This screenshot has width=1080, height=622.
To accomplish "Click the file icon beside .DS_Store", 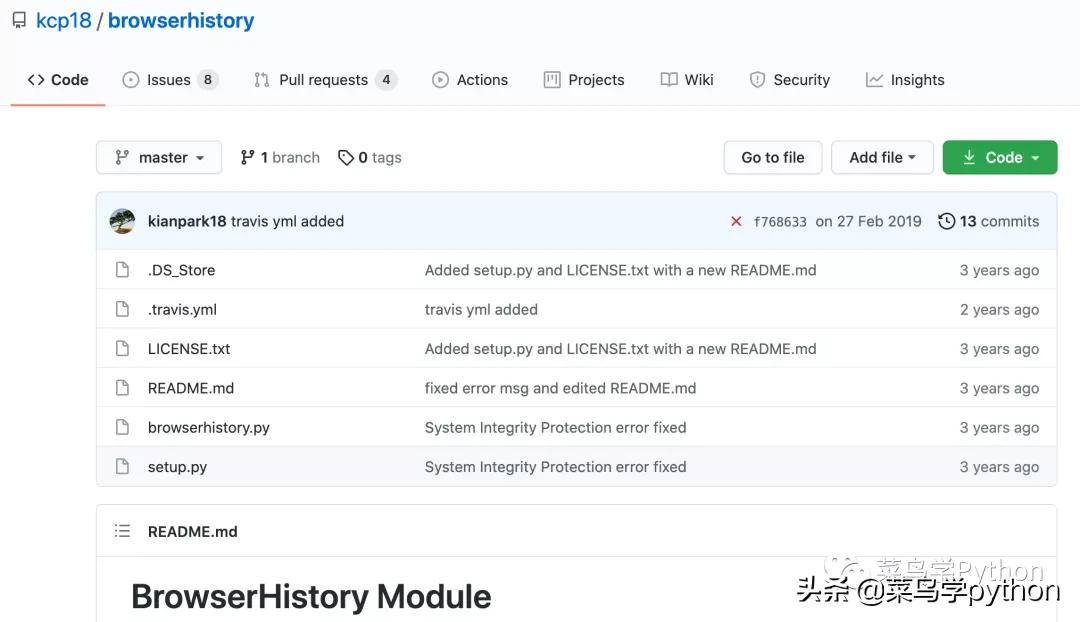I will pyautogui.click(x=123, y=270).
